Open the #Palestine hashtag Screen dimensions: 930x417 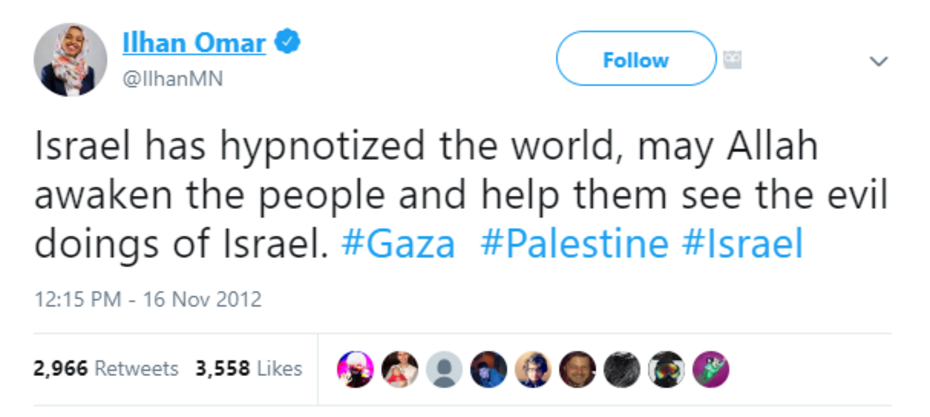574,244
